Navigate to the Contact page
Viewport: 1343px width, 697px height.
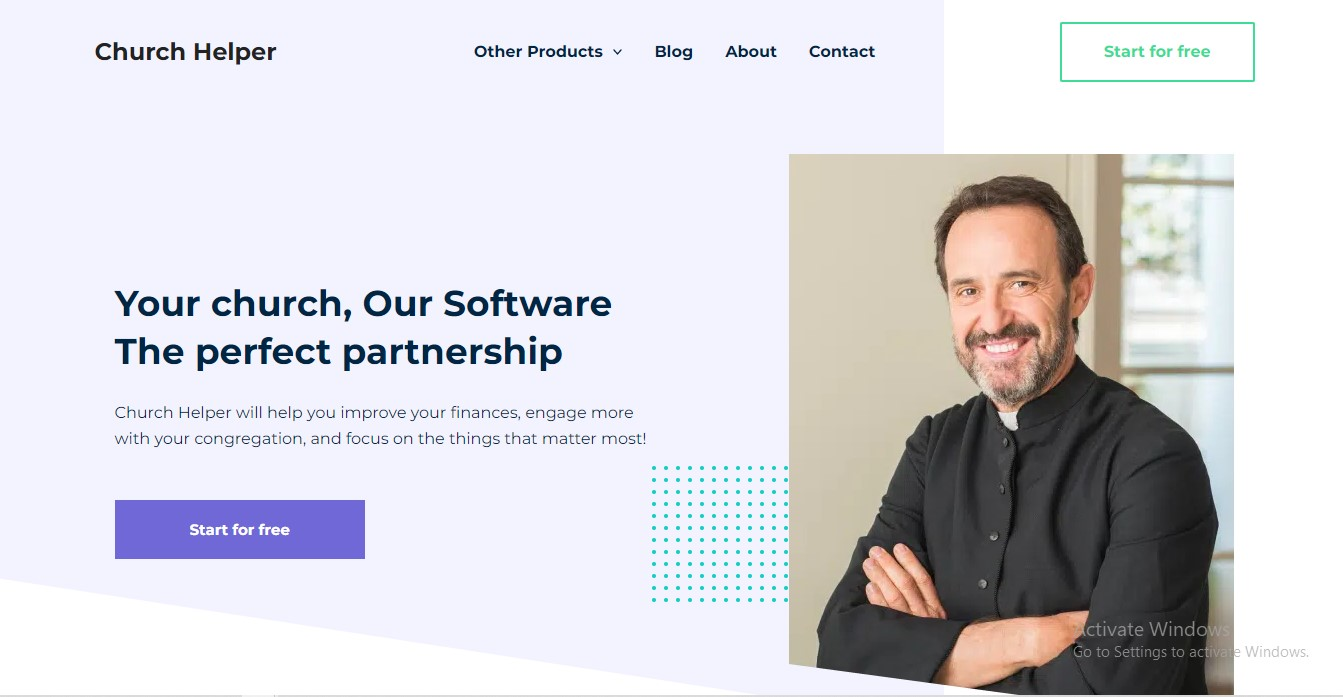(x=842, y=52)
